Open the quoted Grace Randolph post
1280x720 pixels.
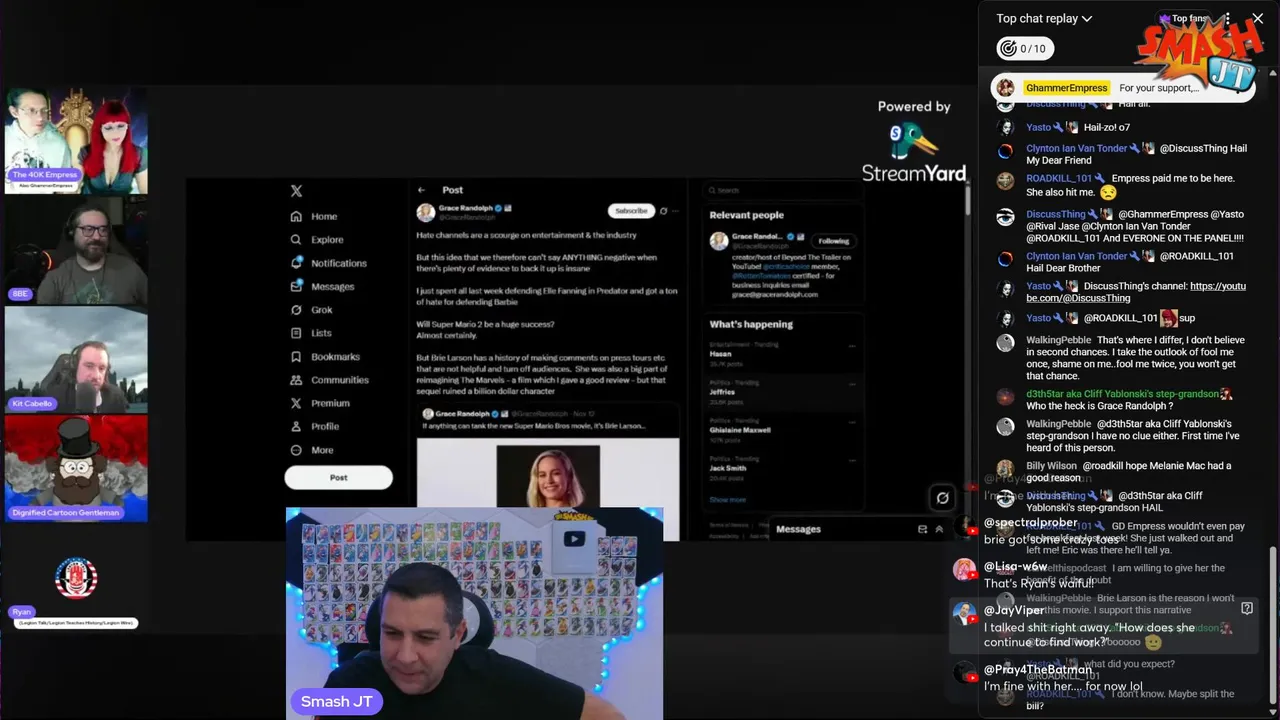click(548, 472)
